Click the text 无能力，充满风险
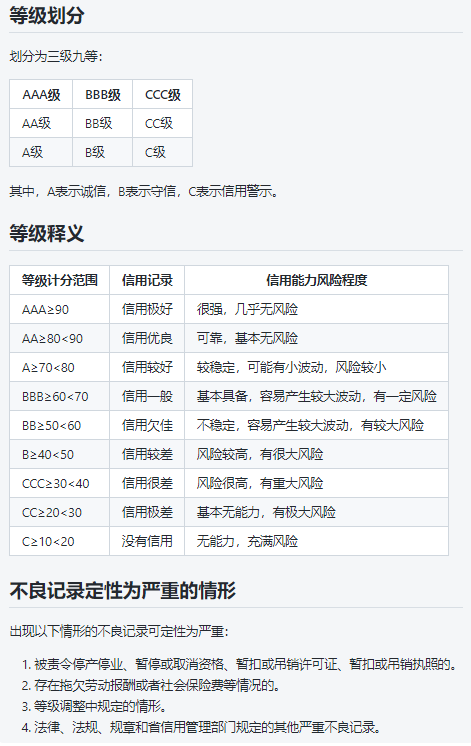Screen dimensions: 471x746 click(247, 541)
